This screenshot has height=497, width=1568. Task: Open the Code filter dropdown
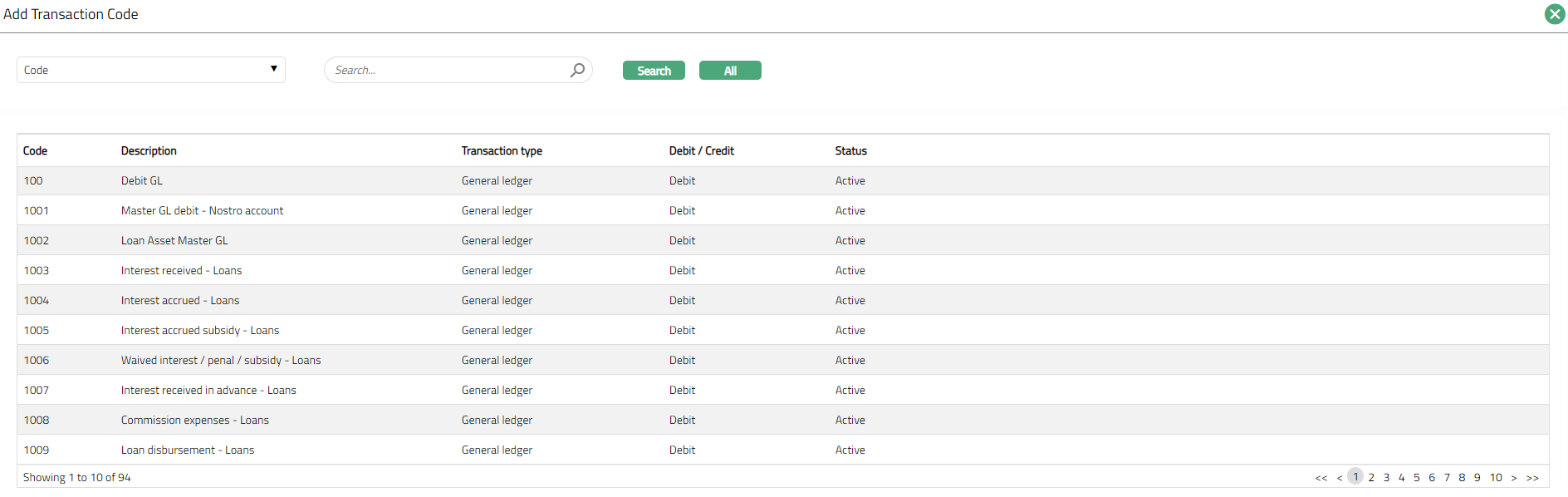(x=151, y=70)
